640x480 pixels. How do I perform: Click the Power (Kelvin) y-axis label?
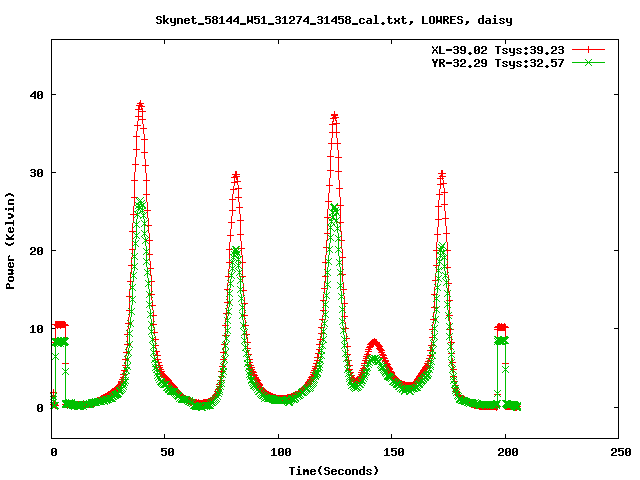point(10,241)
